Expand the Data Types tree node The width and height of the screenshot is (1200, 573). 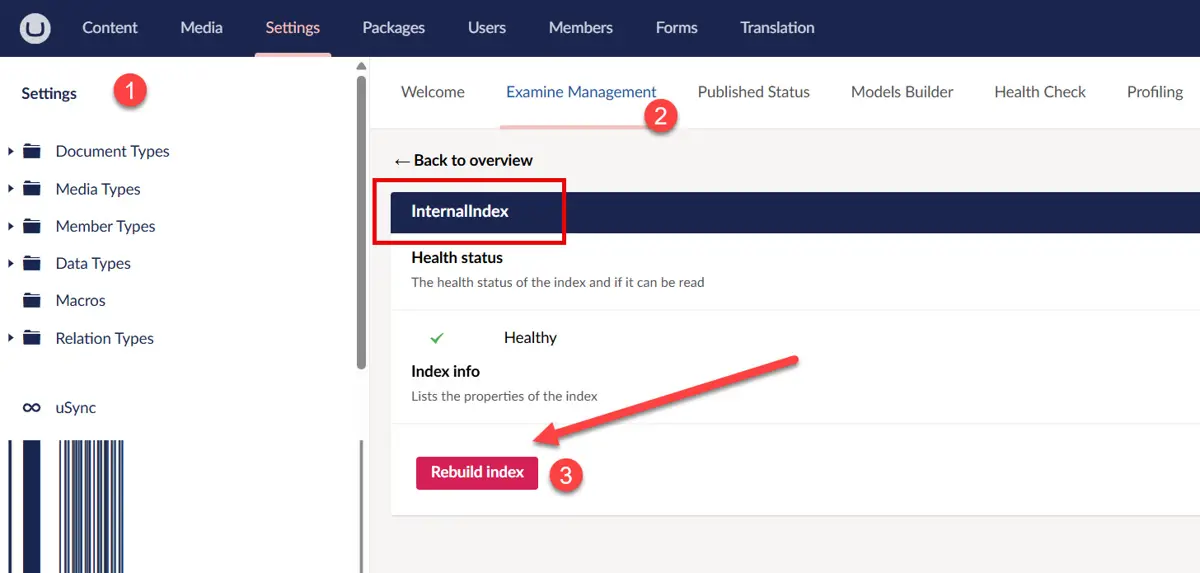click(x=11, y=264)
